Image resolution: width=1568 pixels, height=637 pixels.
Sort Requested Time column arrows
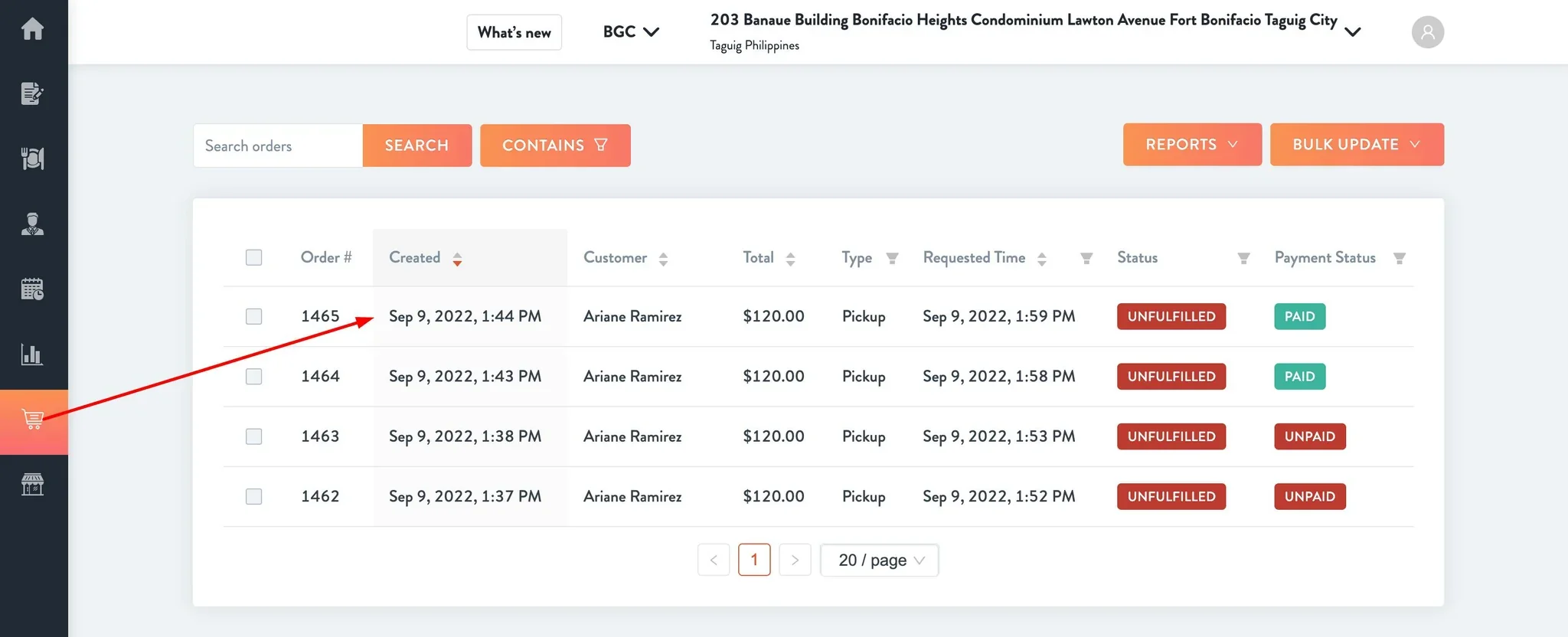pos(1041,259)
